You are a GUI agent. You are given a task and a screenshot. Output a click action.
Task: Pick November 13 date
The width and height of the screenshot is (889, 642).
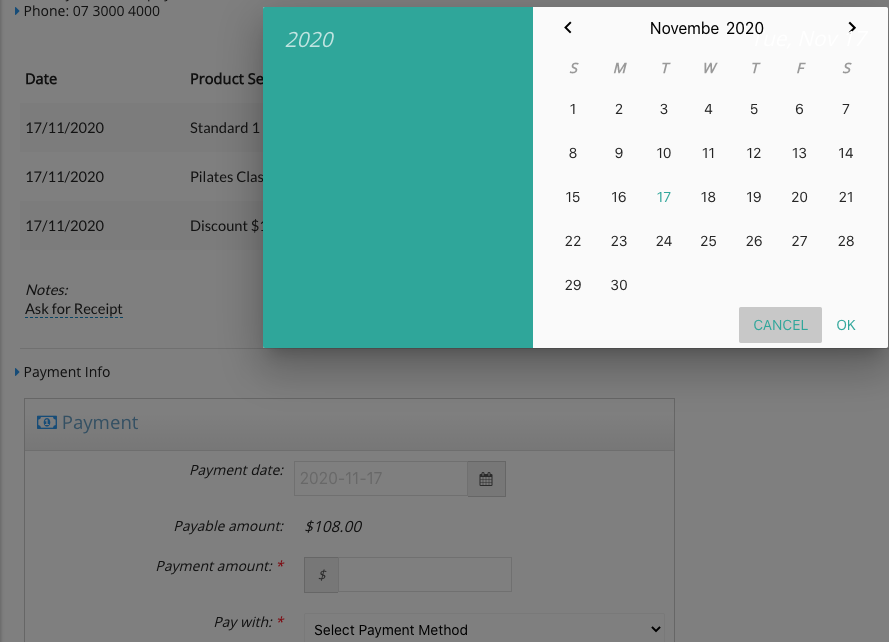click(x=799, y=153)
